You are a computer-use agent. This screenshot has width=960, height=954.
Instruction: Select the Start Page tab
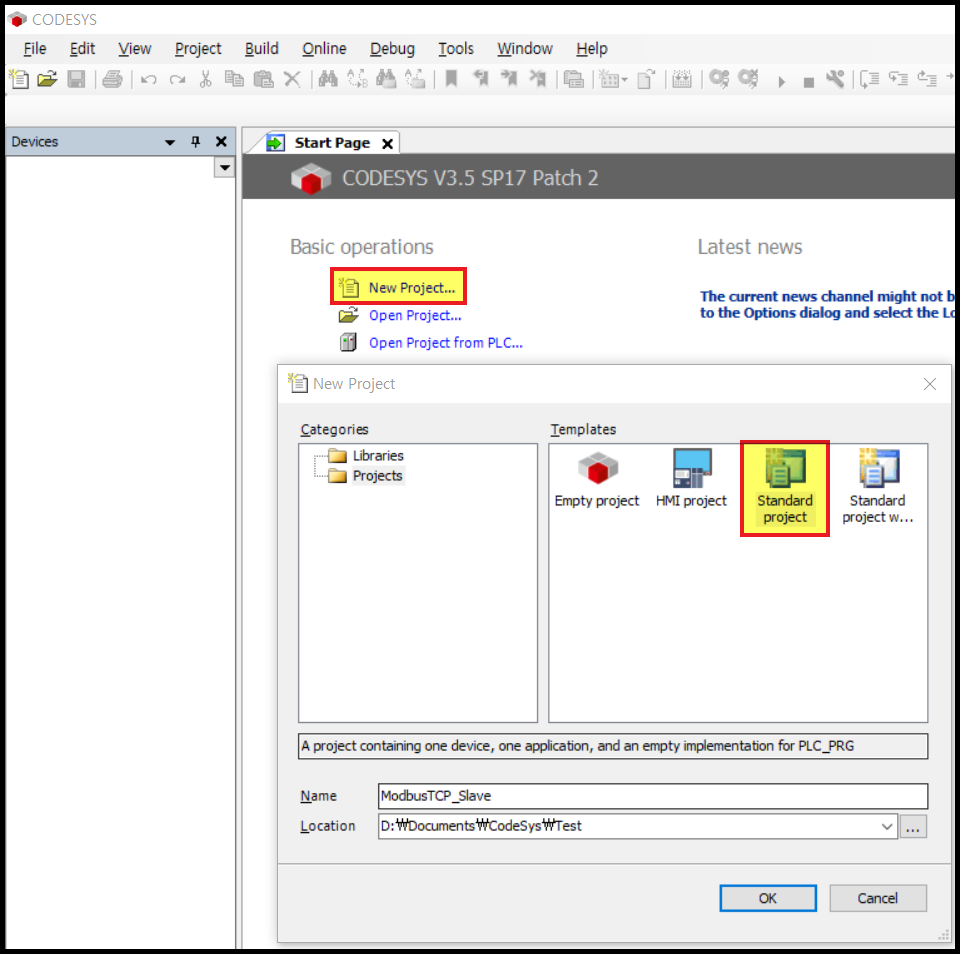click(x=332, y=143)
